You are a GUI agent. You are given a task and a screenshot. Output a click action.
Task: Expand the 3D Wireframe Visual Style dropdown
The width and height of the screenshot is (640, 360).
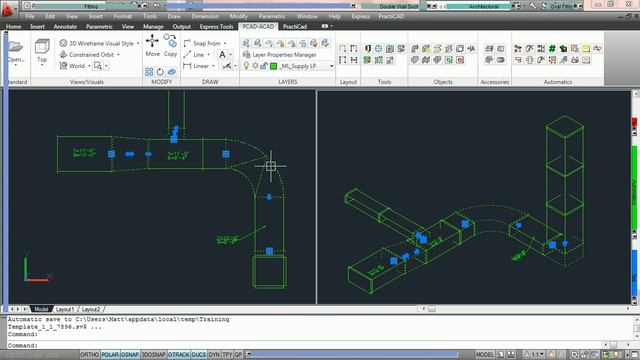coord(138,43)
